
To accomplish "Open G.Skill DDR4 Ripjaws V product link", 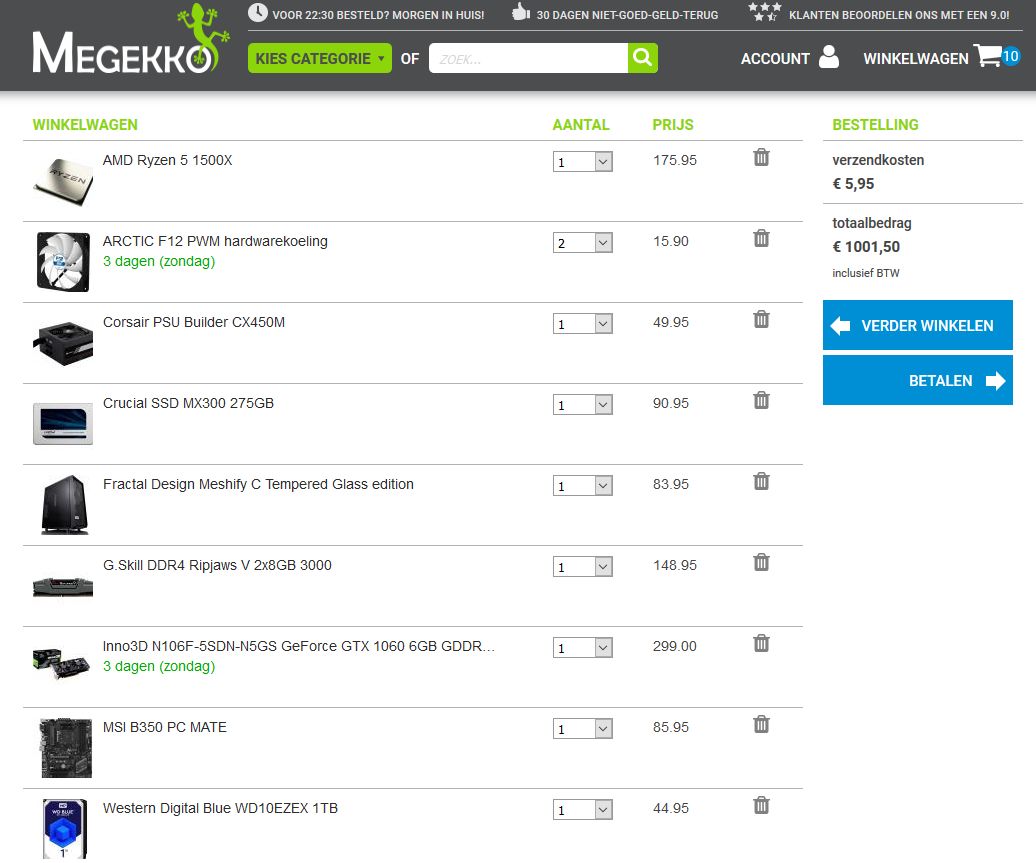I will tap(217, 565).
